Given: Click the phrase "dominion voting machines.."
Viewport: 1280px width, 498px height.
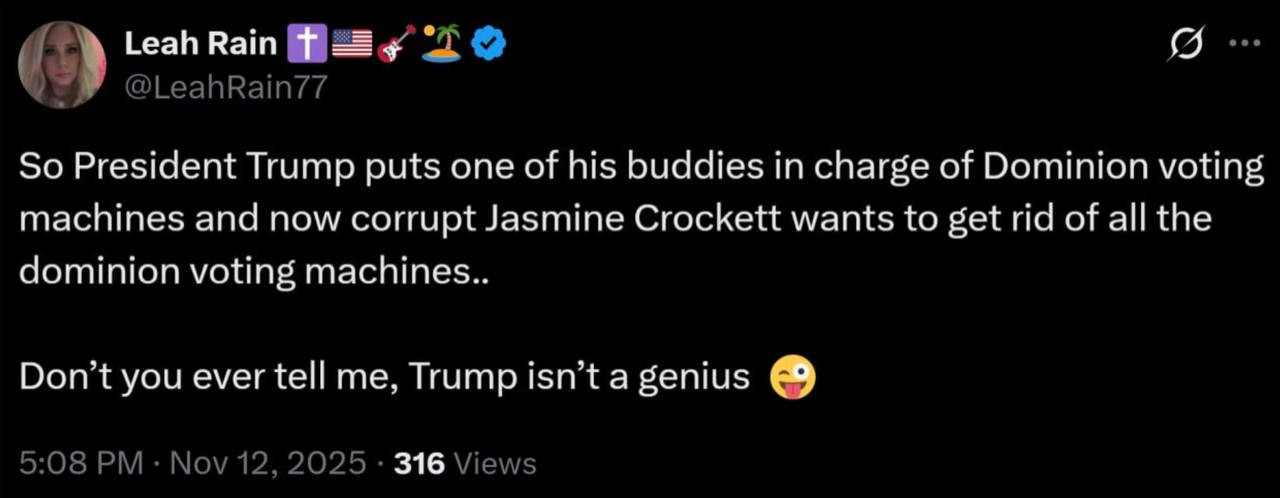Looking at the screenshot, I should click(x=255, y=272).
